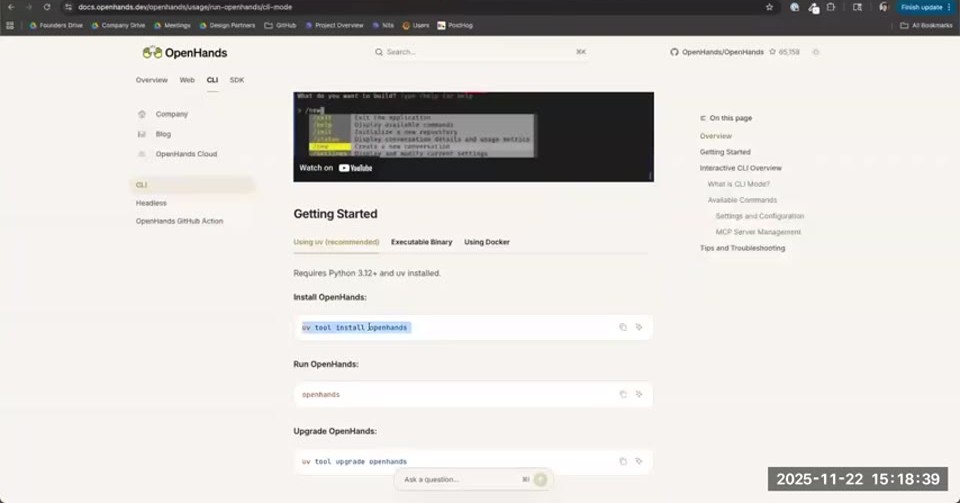
Task: Ask AI about the 'uv tool install openhands' block
Action: click(x=639, y=327)
